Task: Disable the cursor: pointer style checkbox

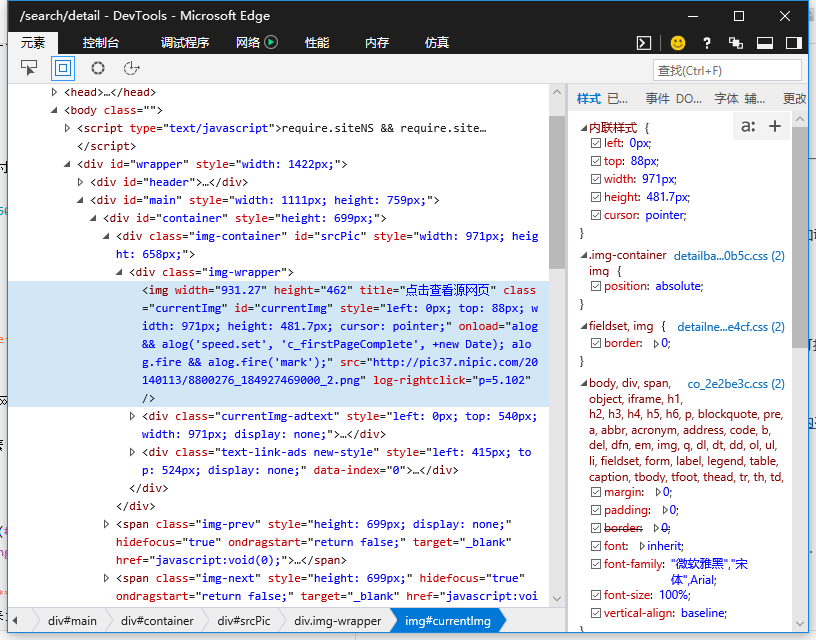Action: point(597,215)
